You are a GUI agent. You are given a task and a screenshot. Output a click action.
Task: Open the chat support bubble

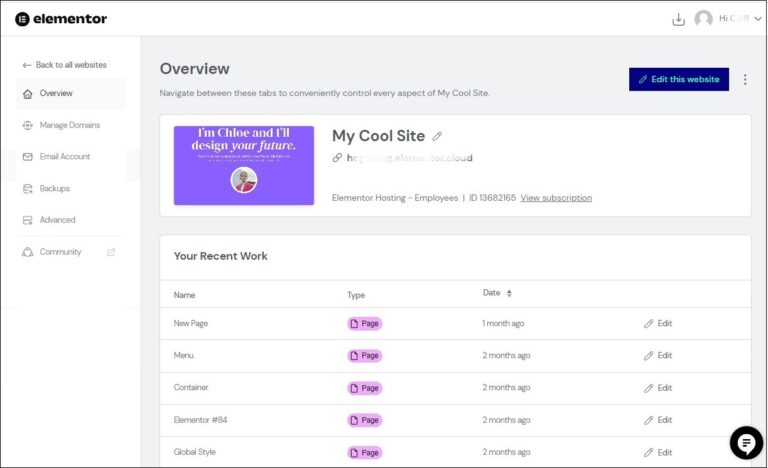746,443
